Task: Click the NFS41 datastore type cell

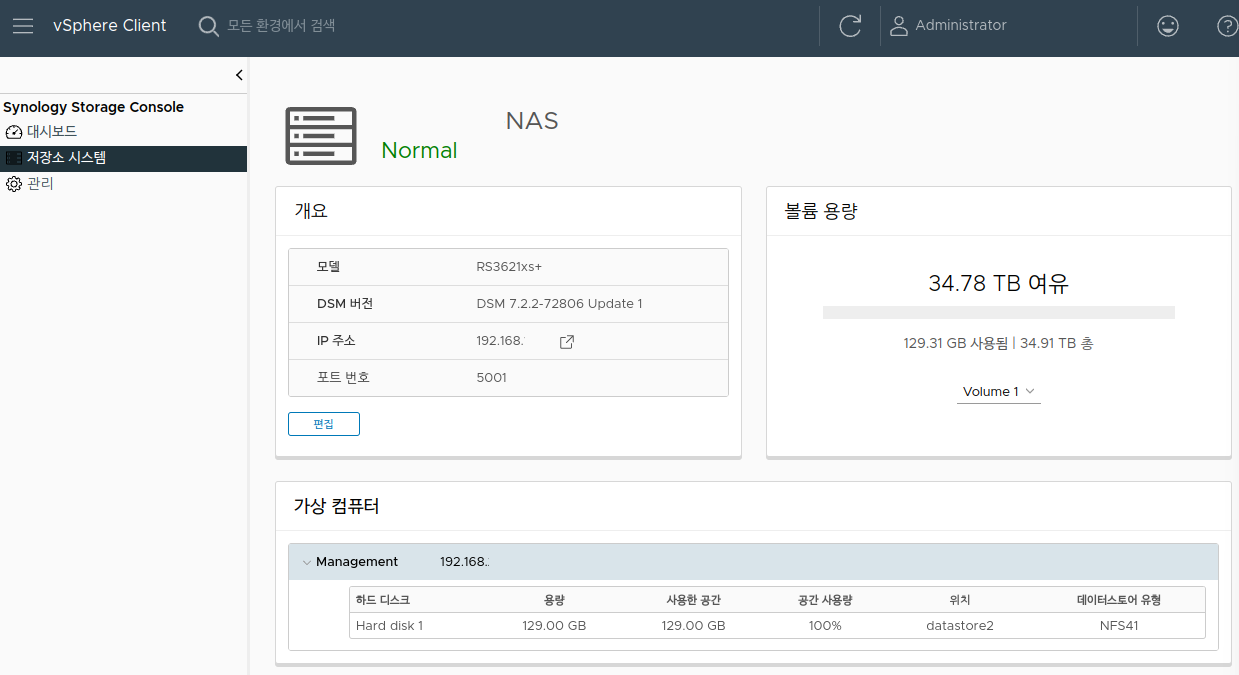Action: [1119, 626]
